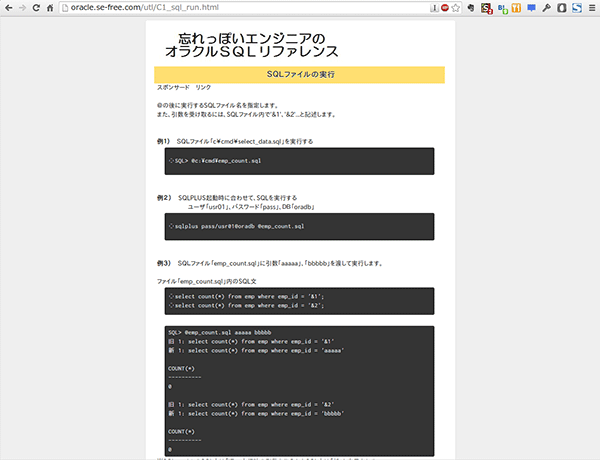The height and width of the screenshot is (460, 600).
Task: Click the line beginning @の後に実行するSQLファイル名
Action: pyautogui.click(x=218, y=105)
